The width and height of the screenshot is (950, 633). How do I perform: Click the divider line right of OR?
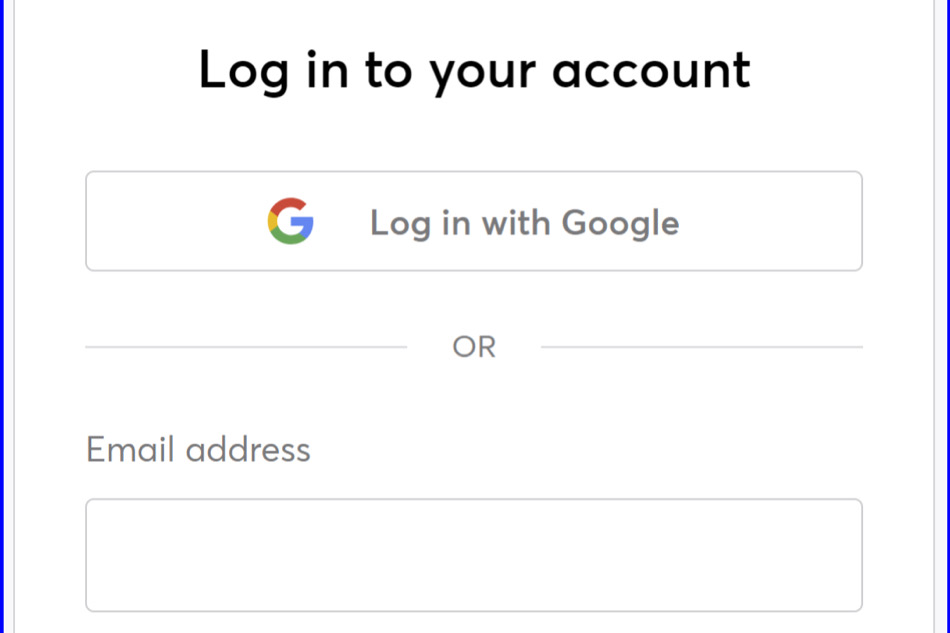[x=702, y=347]
